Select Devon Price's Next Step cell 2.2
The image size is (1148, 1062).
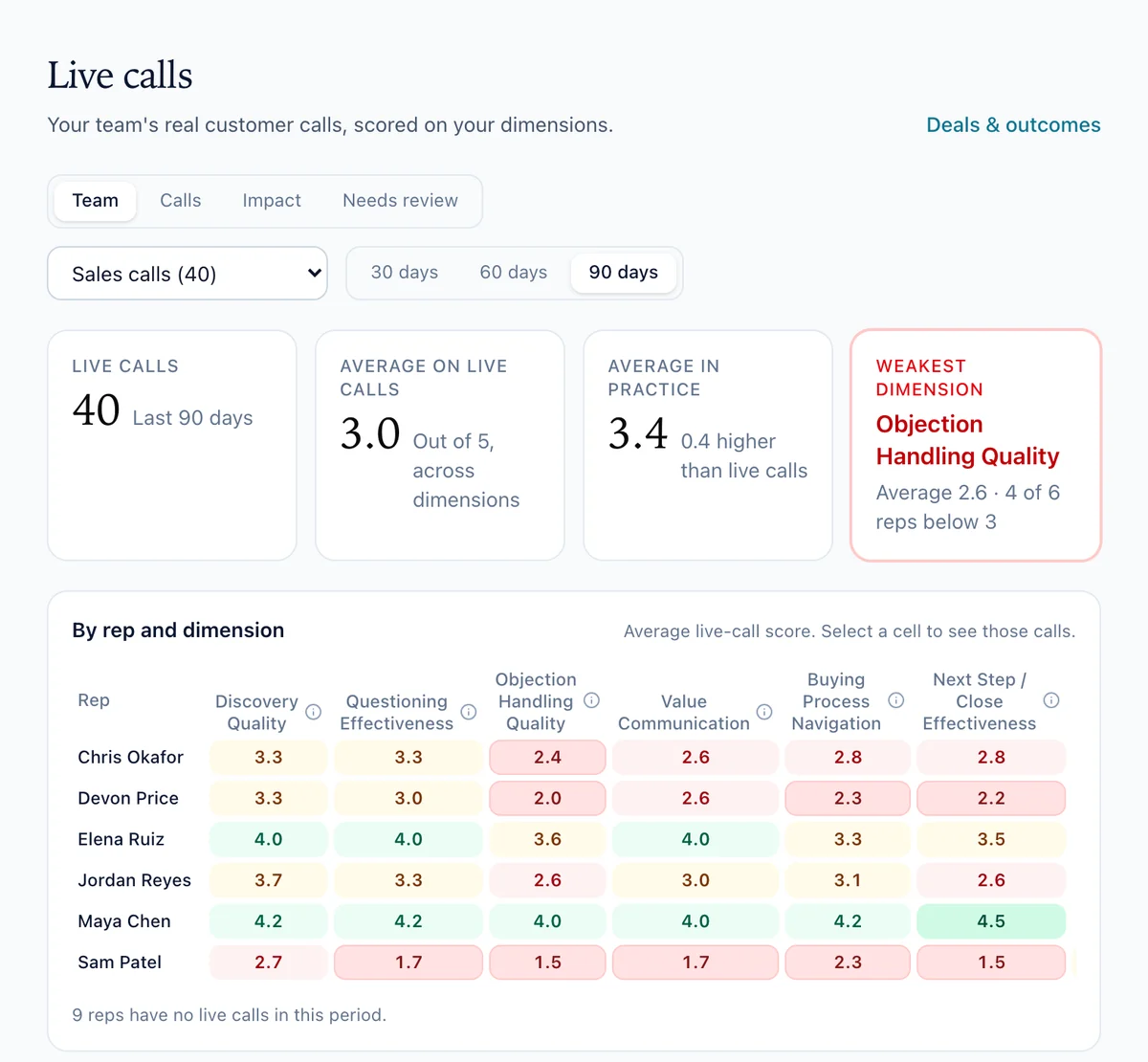click(991, 798)
